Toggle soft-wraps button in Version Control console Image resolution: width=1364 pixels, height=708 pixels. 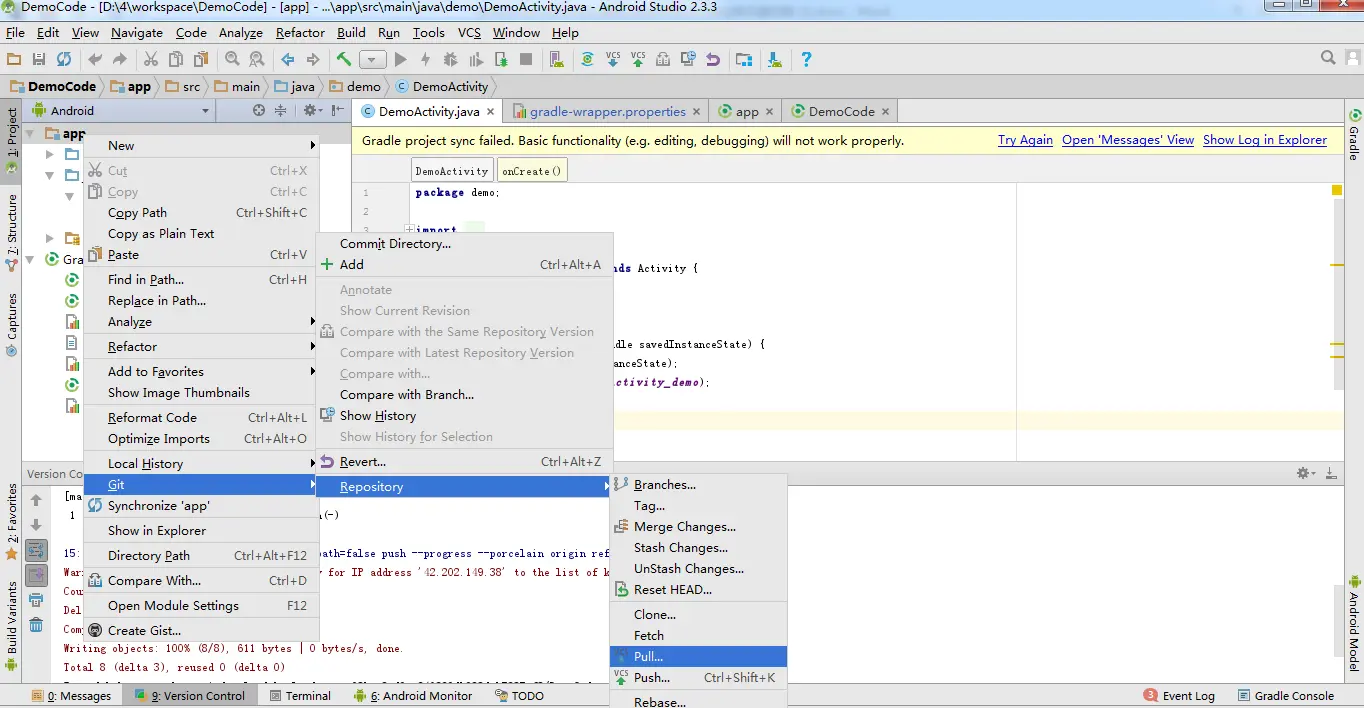coord(36,550)
